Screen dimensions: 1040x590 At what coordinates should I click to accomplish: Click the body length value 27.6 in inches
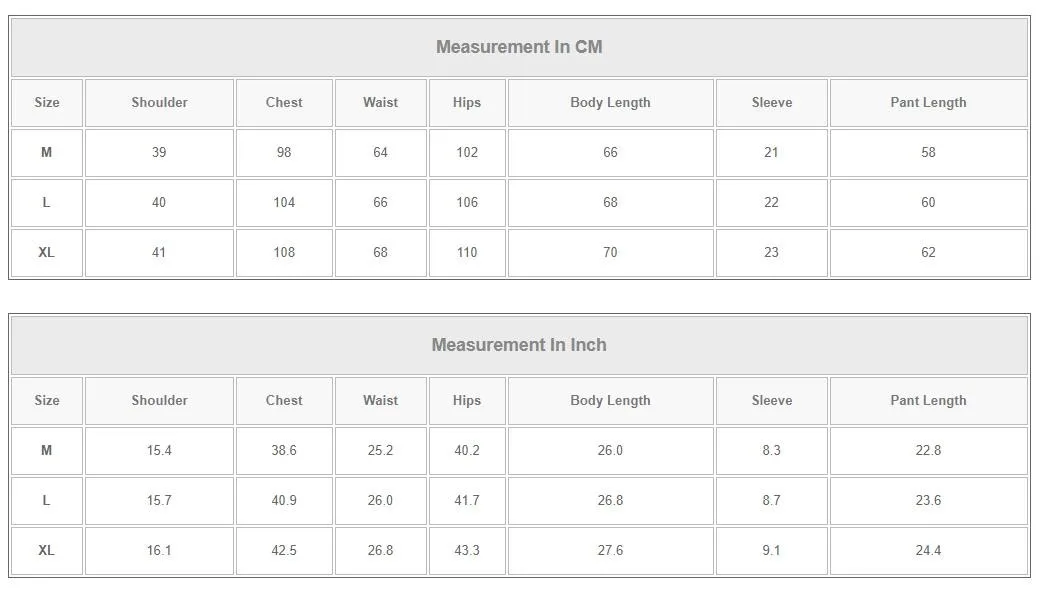tap(610, 550)
